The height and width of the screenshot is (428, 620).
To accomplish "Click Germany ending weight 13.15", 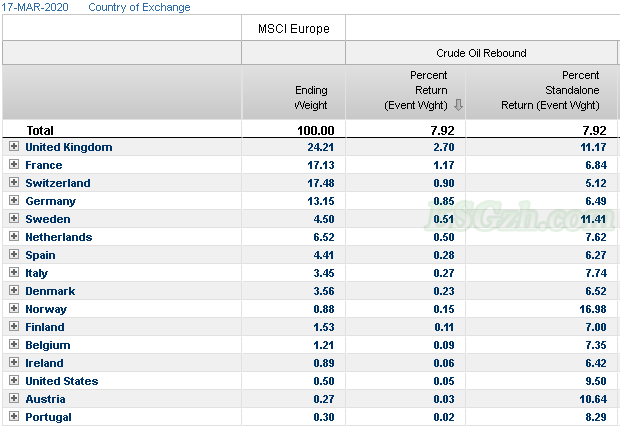I will pos(321,201).
